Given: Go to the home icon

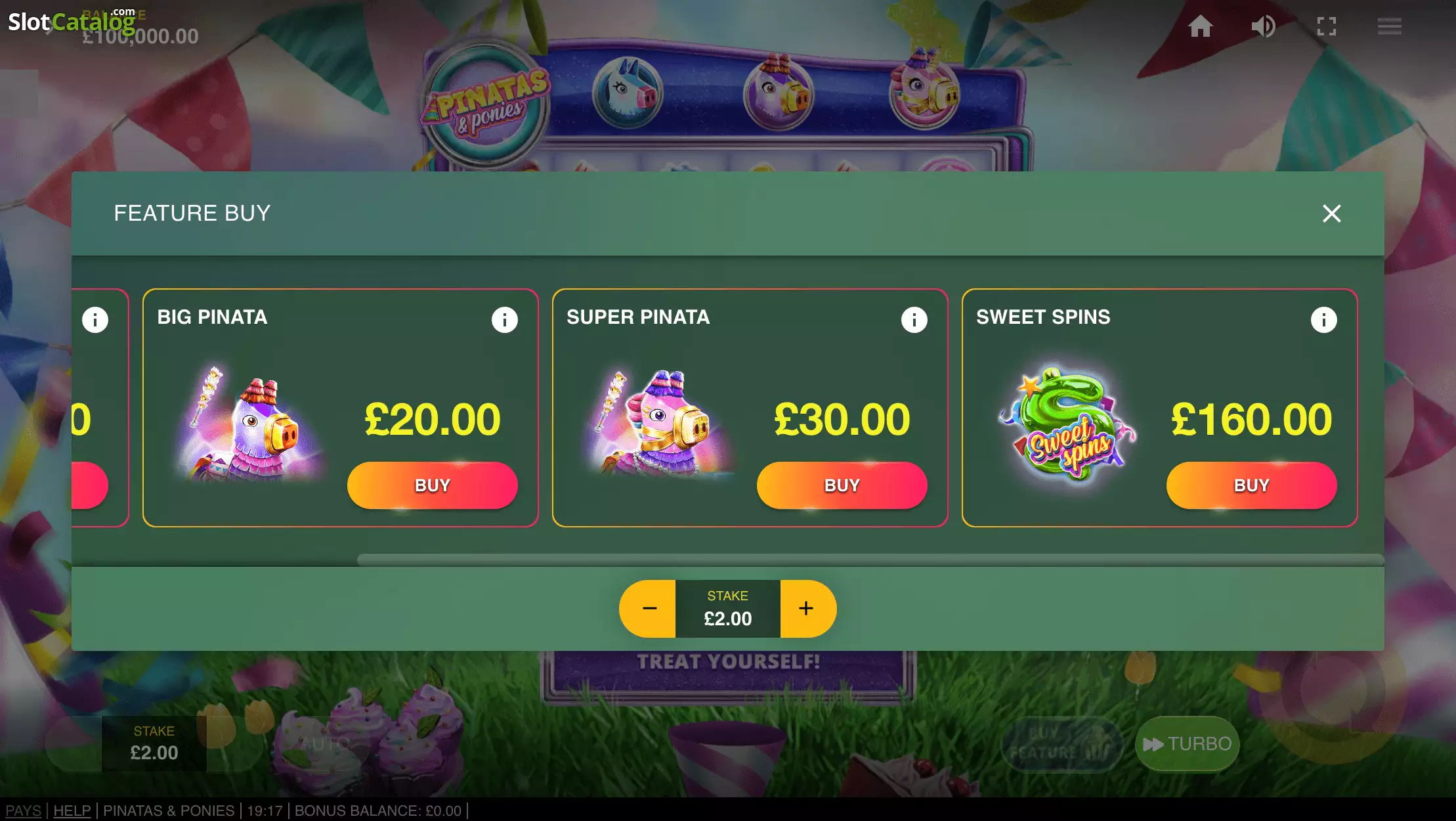Looking at the screenshot, I should (1200, 26).
